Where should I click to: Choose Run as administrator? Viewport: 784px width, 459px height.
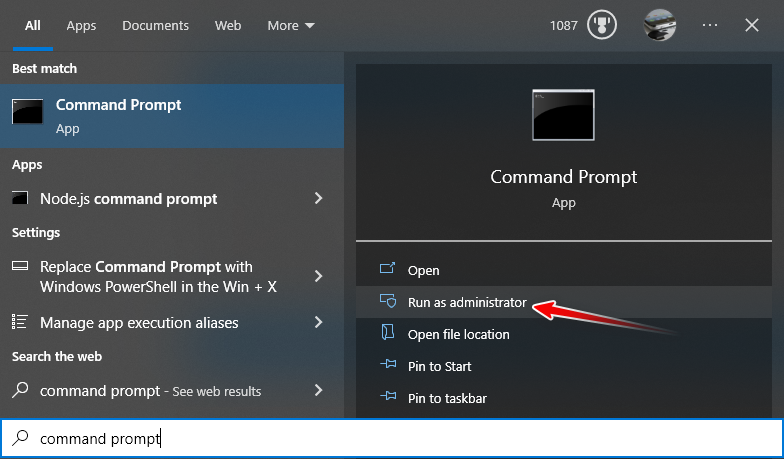(466, 302)
